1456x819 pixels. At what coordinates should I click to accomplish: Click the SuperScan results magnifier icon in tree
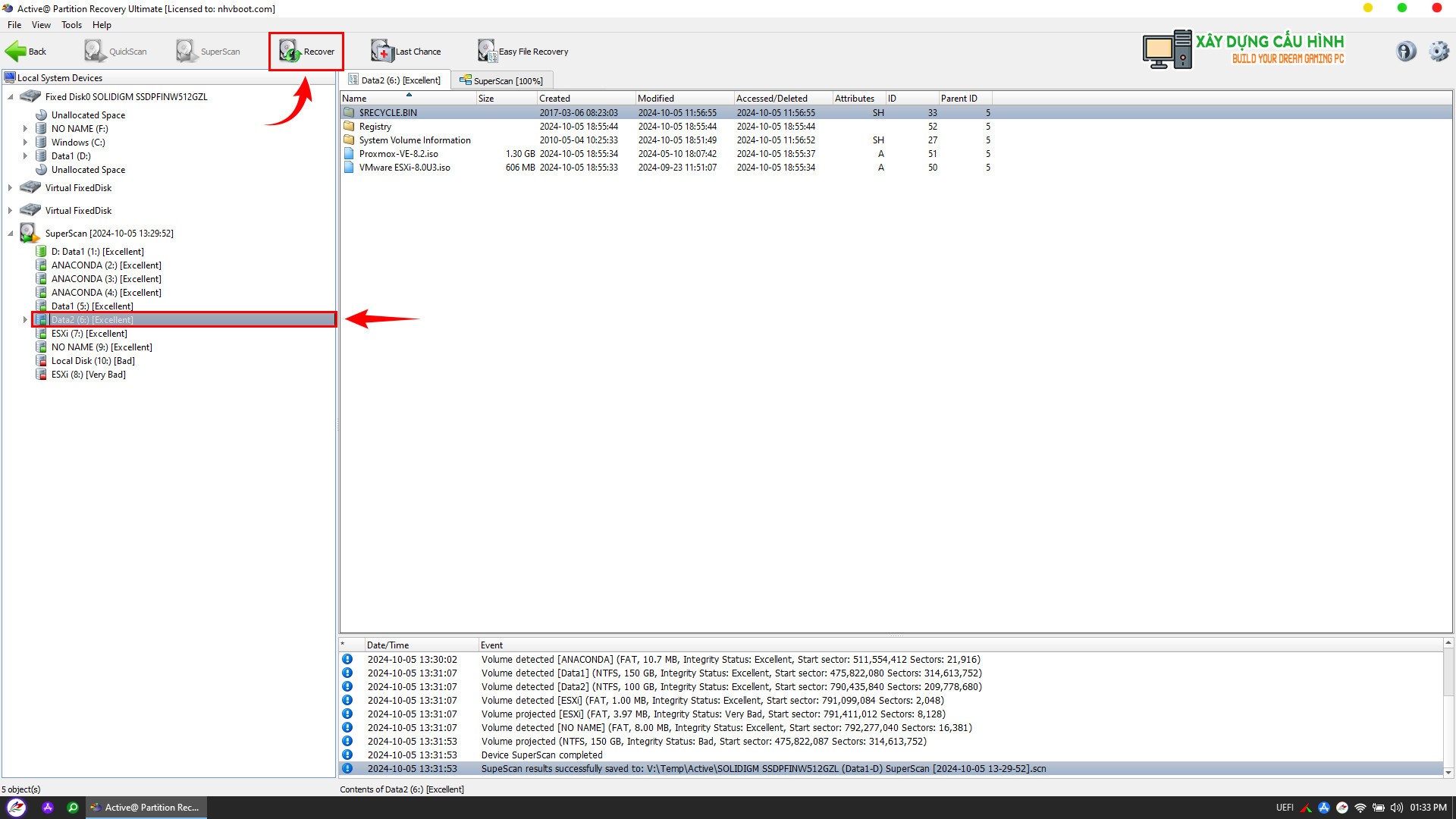point(30,233)
